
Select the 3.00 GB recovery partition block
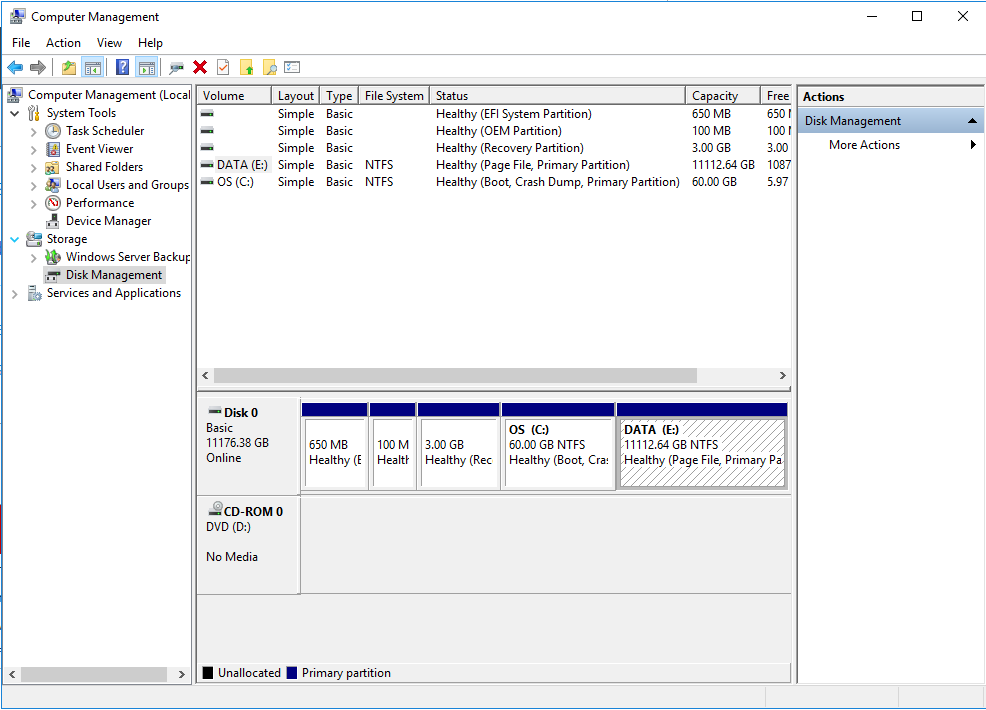pyautogui.click(x=458, y=446)
